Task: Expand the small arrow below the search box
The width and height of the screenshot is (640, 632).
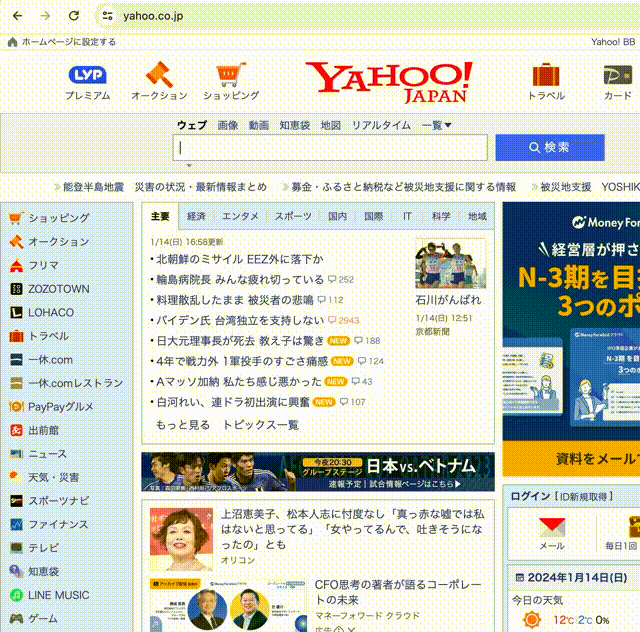Action: [189, 165]
